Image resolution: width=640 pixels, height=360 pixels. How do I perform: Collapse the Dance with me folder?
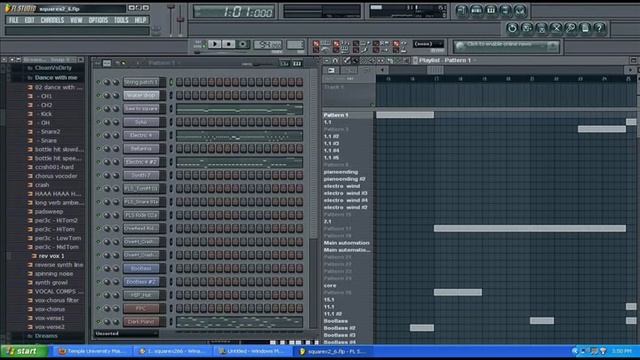pyautogui.click(x=56, y=77)
